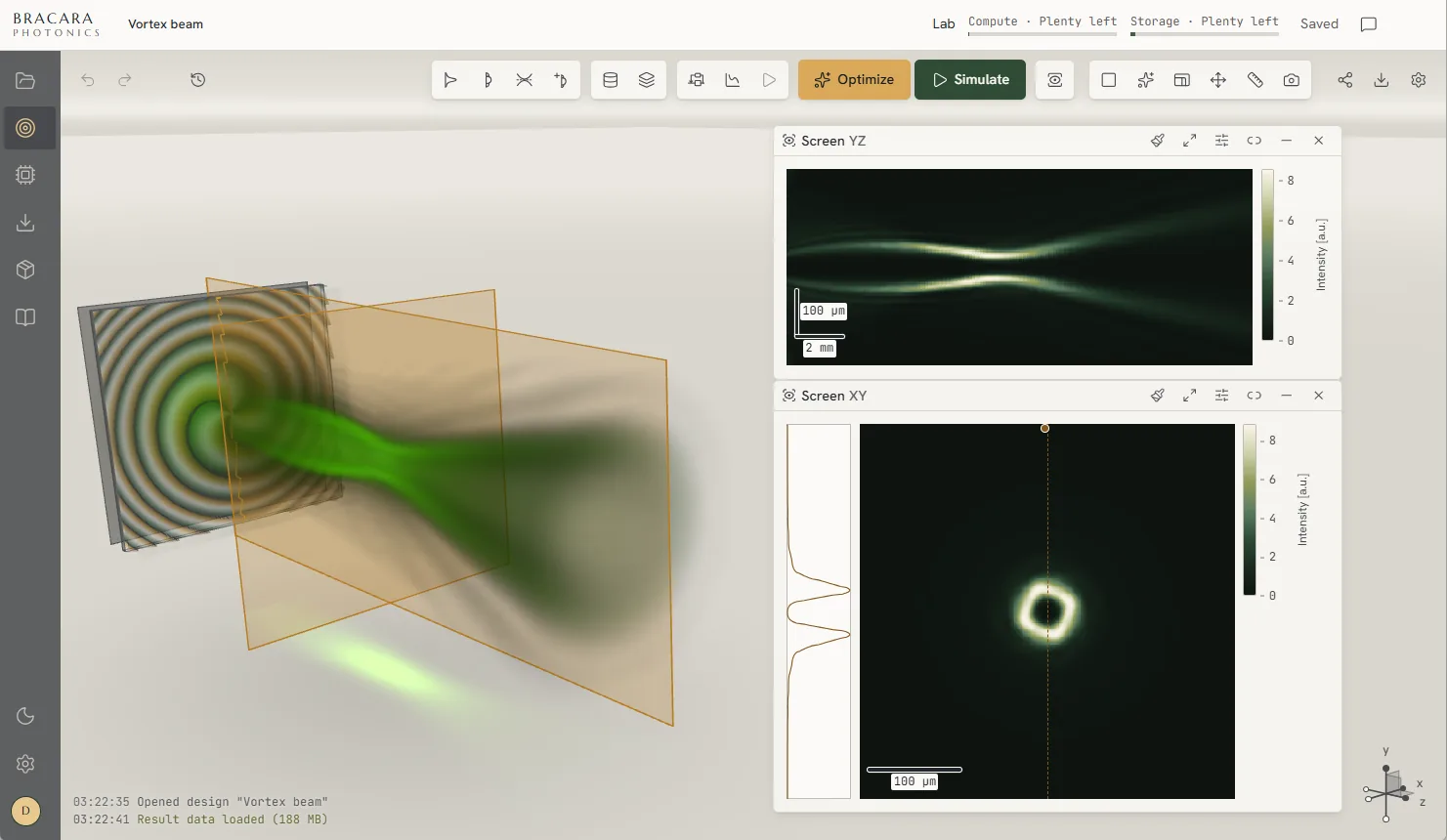Take a snapshot with camera icon

[1292, 80]
